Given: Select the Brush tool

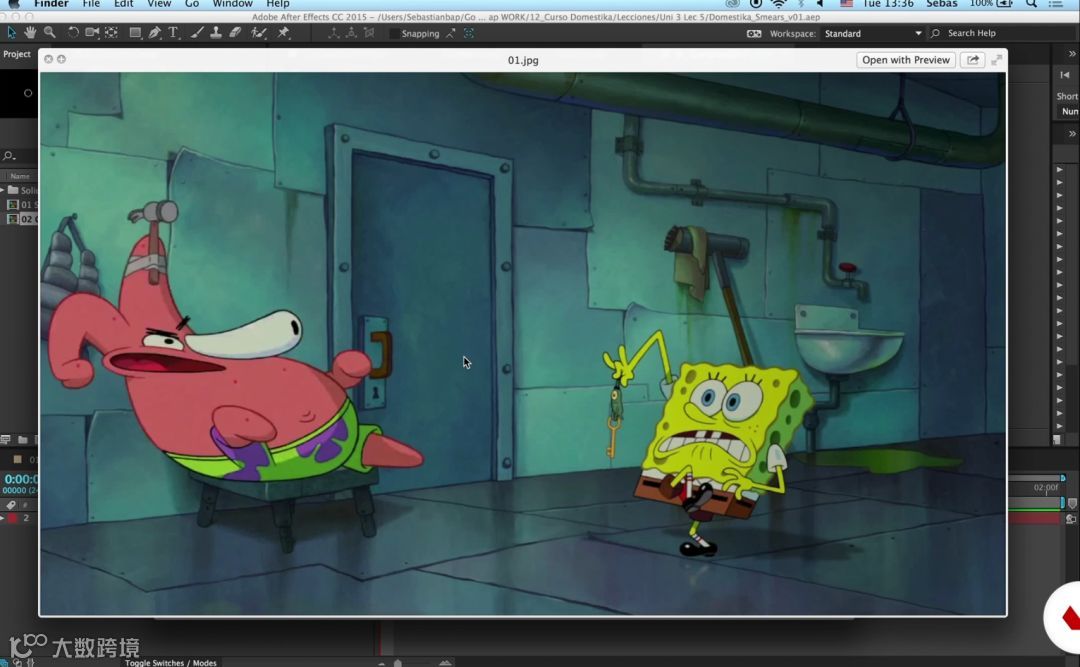Looking at the screenshot, I should pyautogui.click(x=197, y=32).
